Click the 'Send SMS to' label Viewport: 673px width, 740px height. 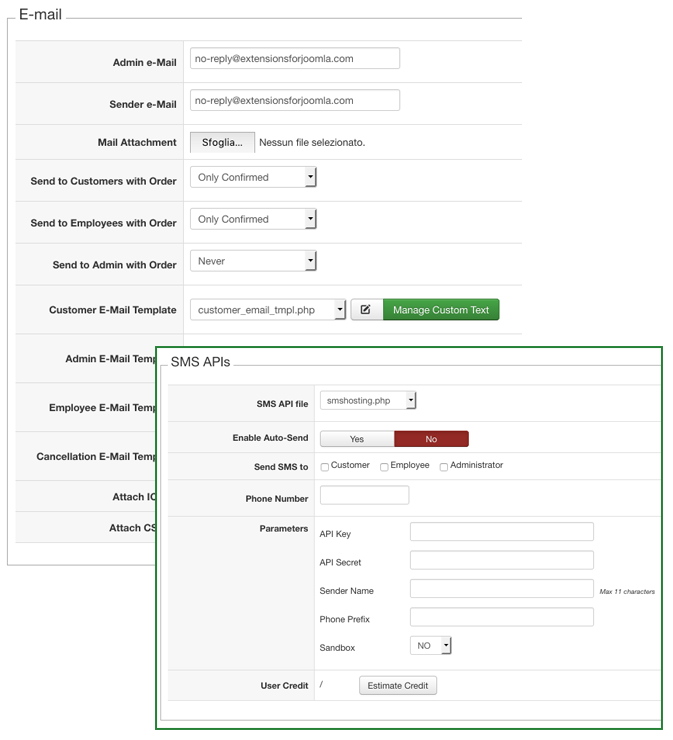[x=281, y=467]
